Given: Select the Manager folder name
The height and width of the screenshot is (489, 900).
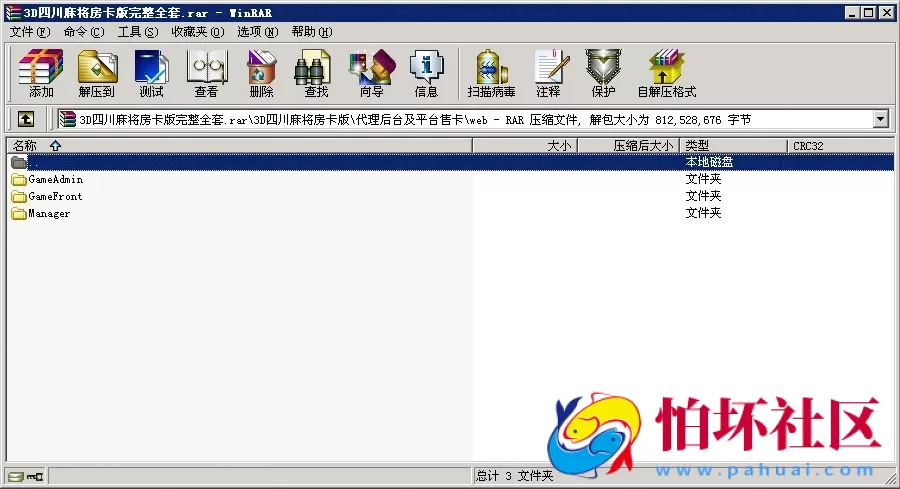Looking at the screenshot, I should tap(49, 214).
